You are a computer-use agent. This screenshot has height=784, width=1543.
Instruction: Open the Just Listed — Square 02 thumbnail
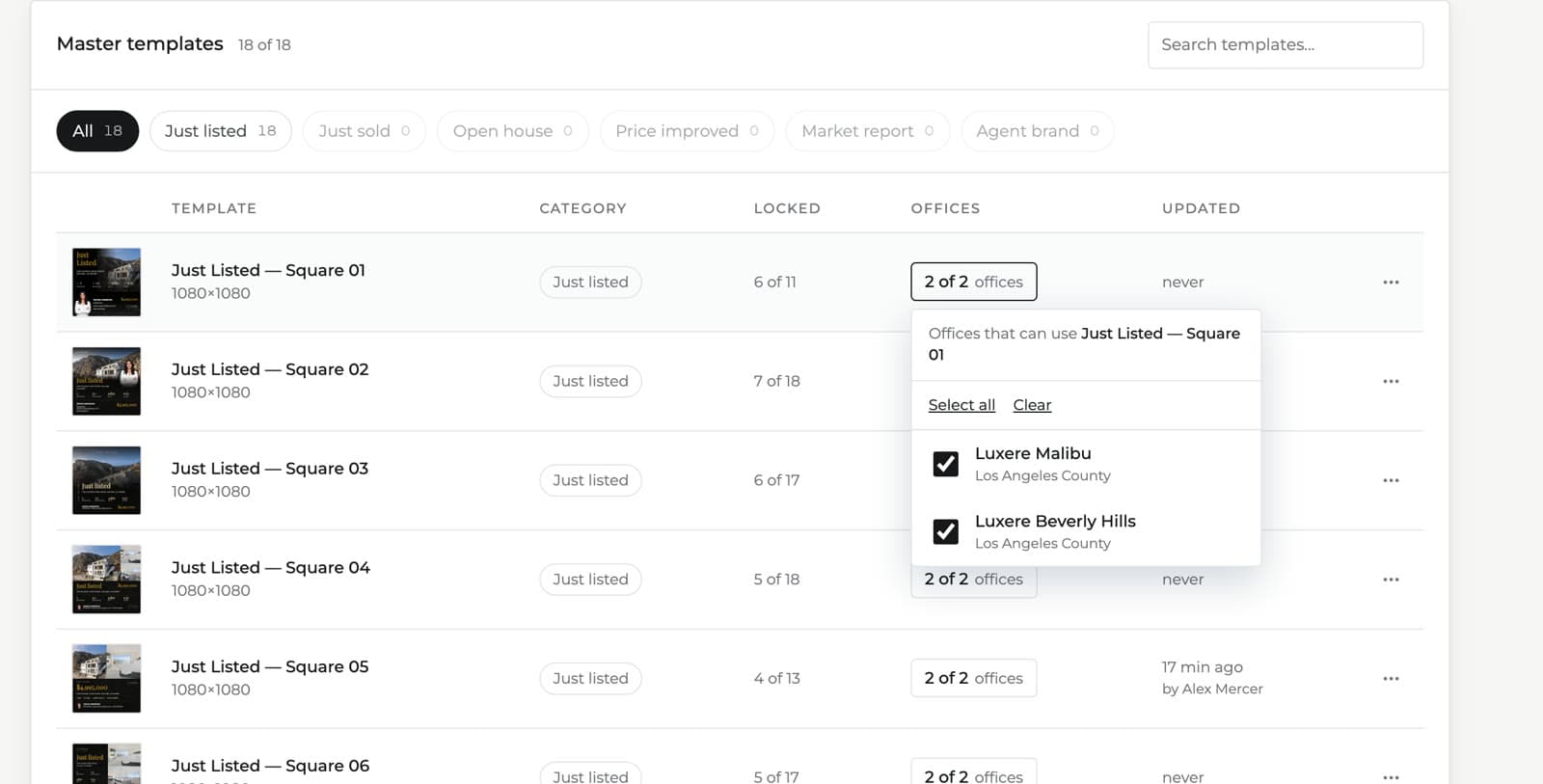(107, 381)
